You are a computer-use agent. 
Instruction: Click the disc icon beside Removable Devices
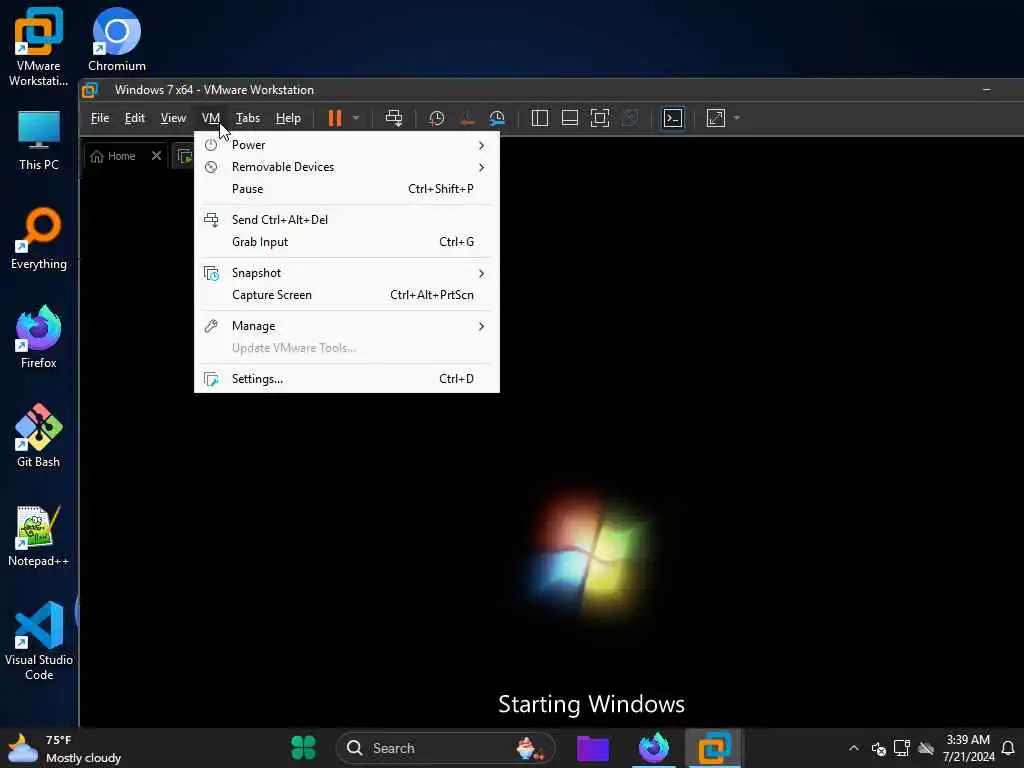point(211,167)
